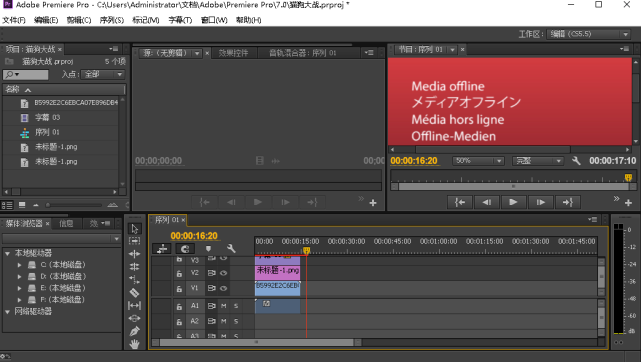
Task: Select the Ripple Edit tool
Action: pos(134,254)
